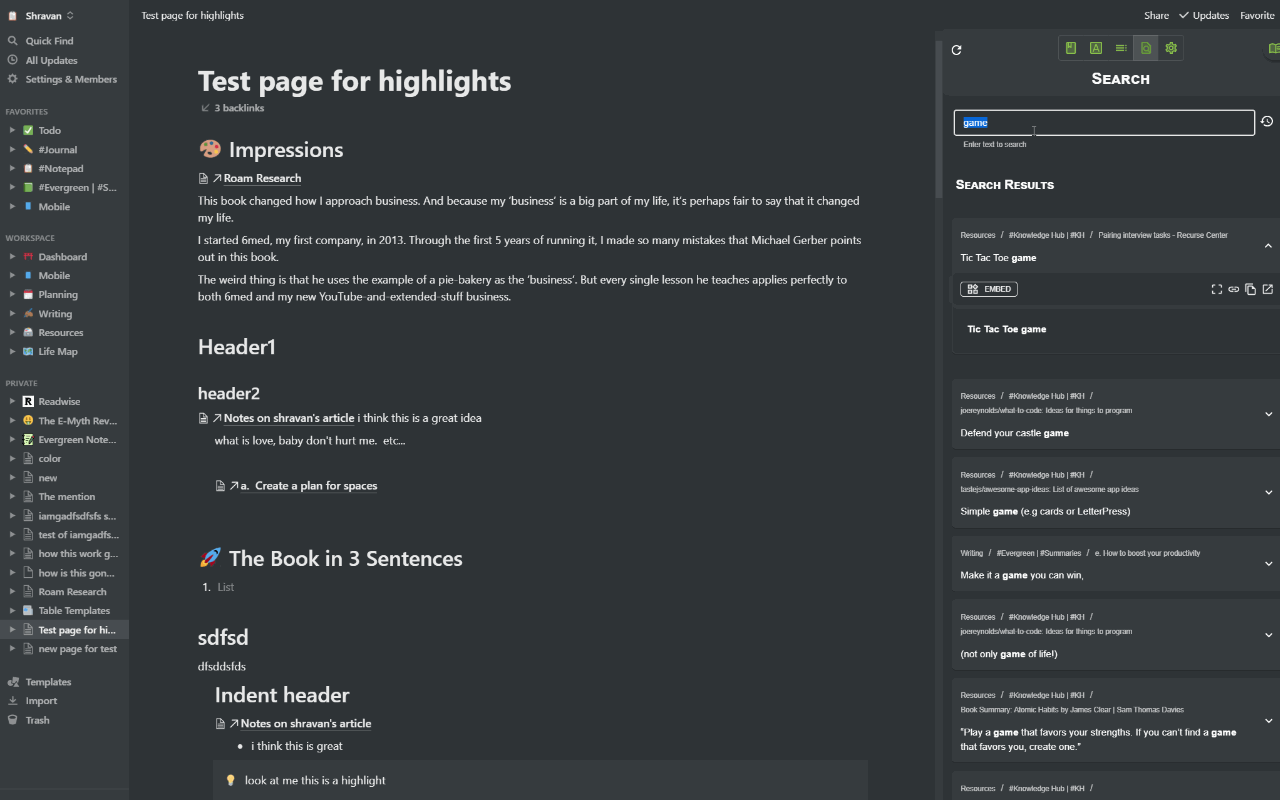The image size is (1280, 800).
Task: Open the embed in a new window
Action: [x=1267, y=289]
